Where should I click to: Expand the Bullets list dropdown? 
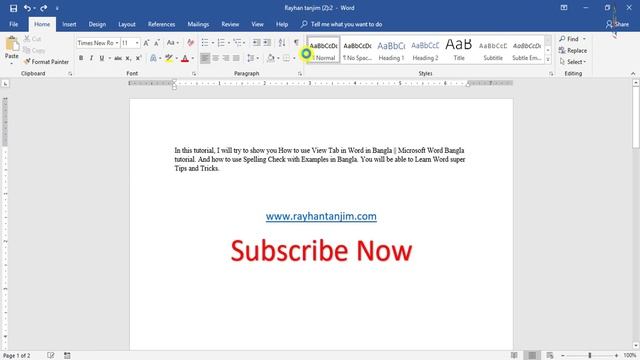coord(213,43)
